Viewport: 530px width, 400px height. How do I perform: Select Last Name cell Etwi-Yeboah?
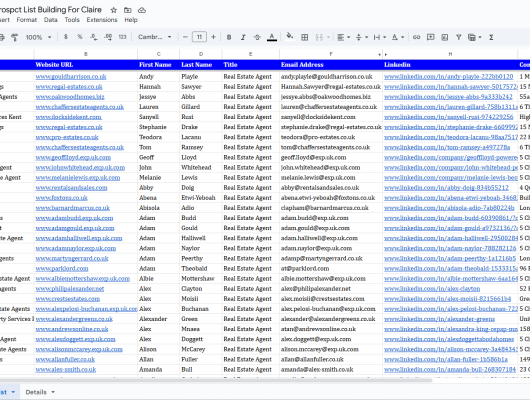click(201, 198)
